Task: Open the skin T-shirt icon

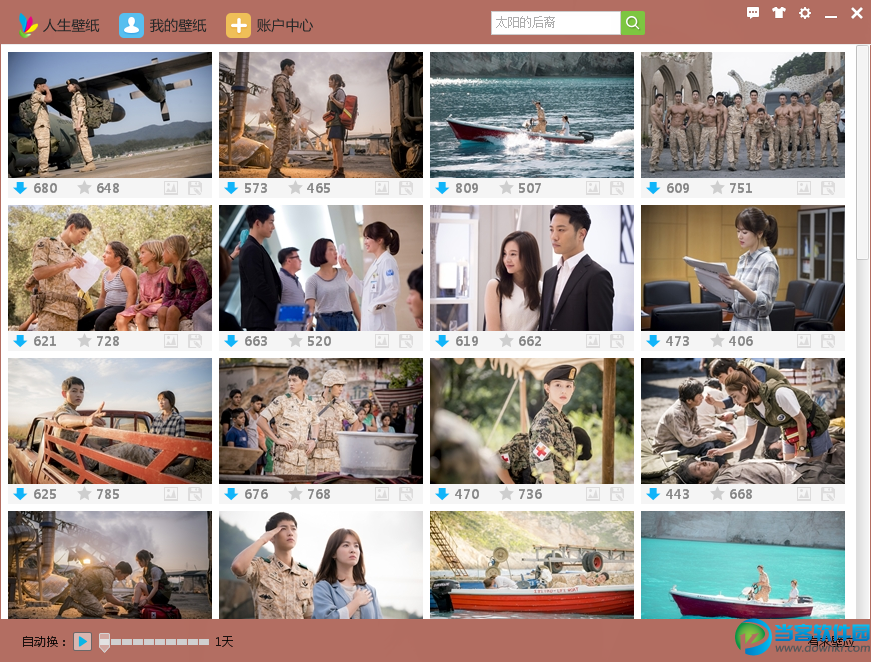Action: tap(779, 13)
